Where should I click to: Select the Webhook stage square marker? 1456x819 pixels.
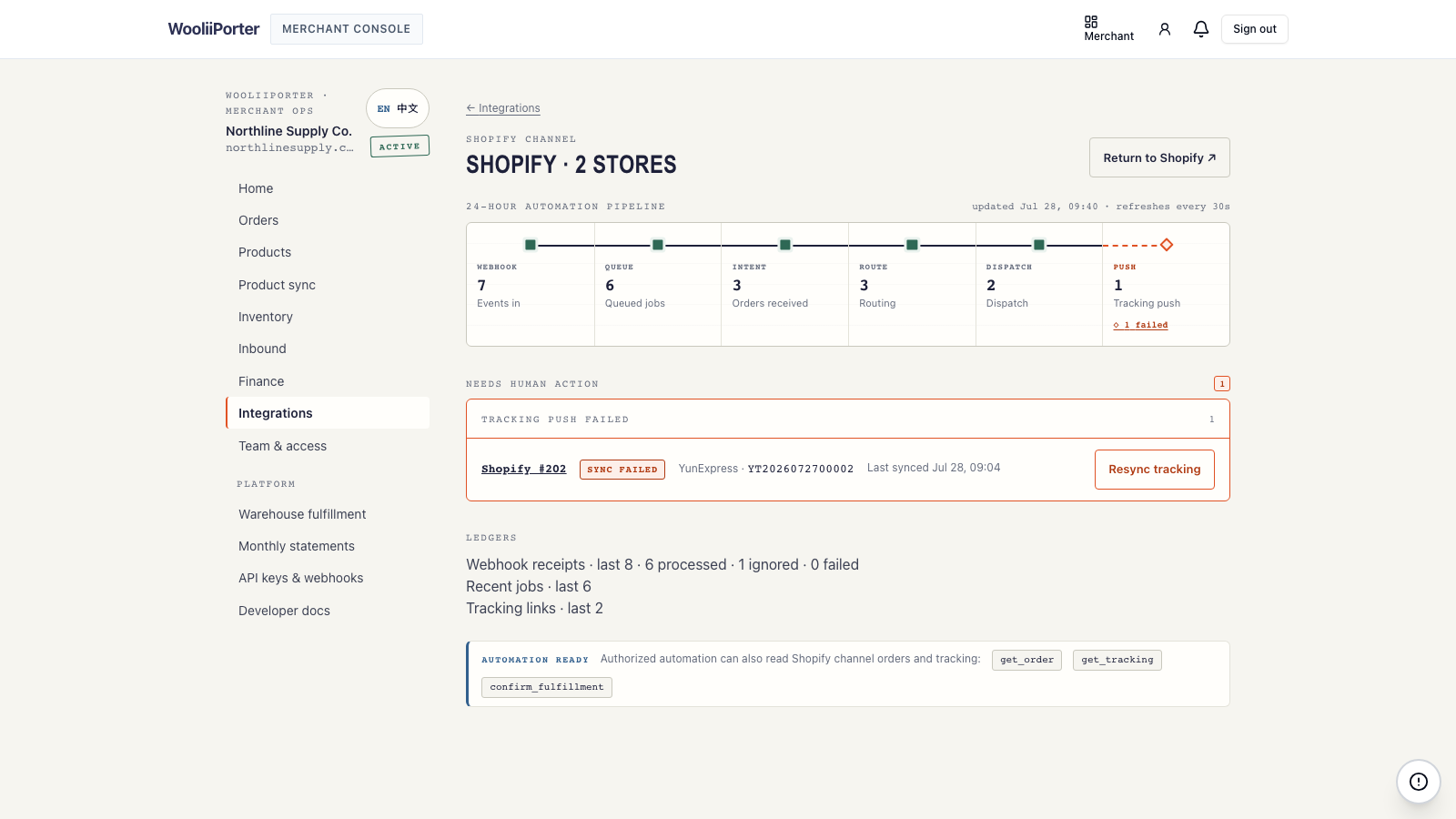[x=531, y=245]
